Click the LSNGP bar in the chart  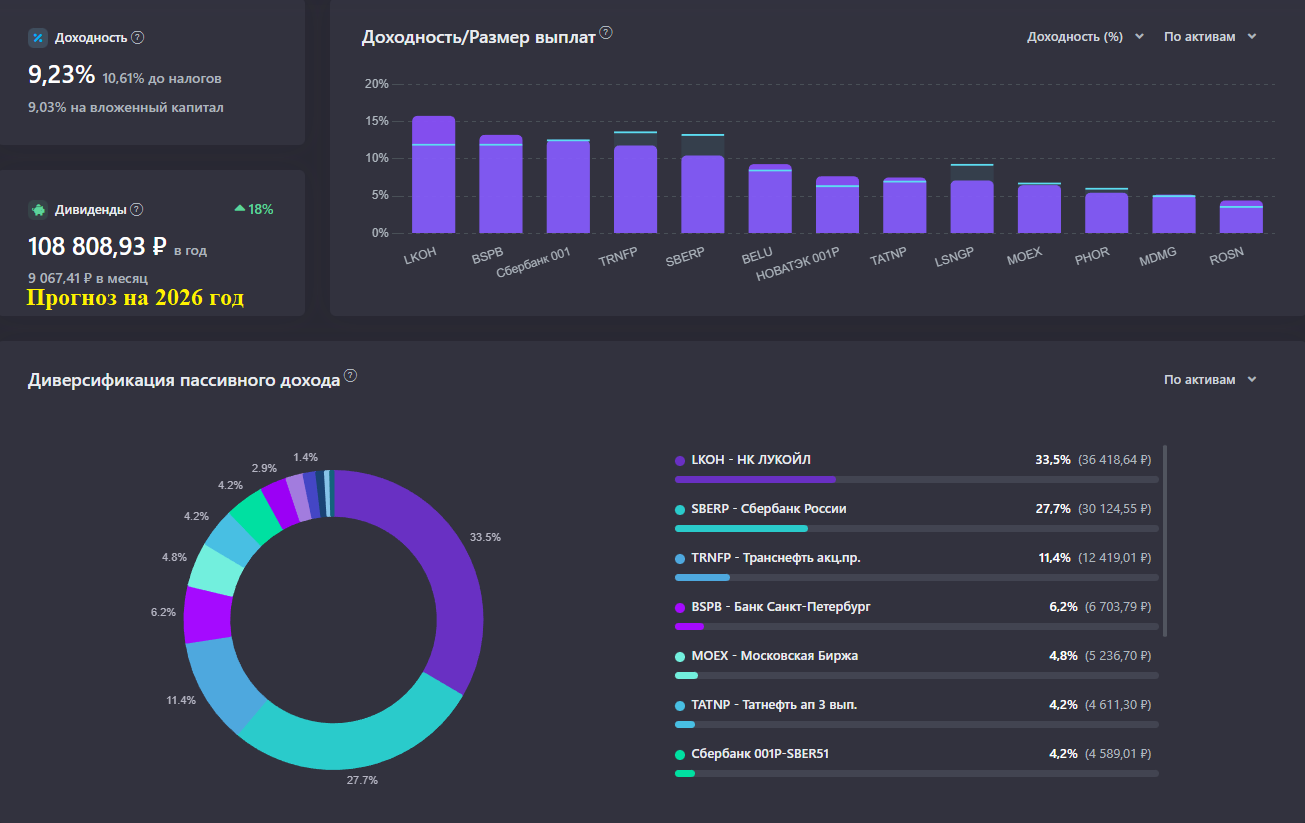click(971, 207)
